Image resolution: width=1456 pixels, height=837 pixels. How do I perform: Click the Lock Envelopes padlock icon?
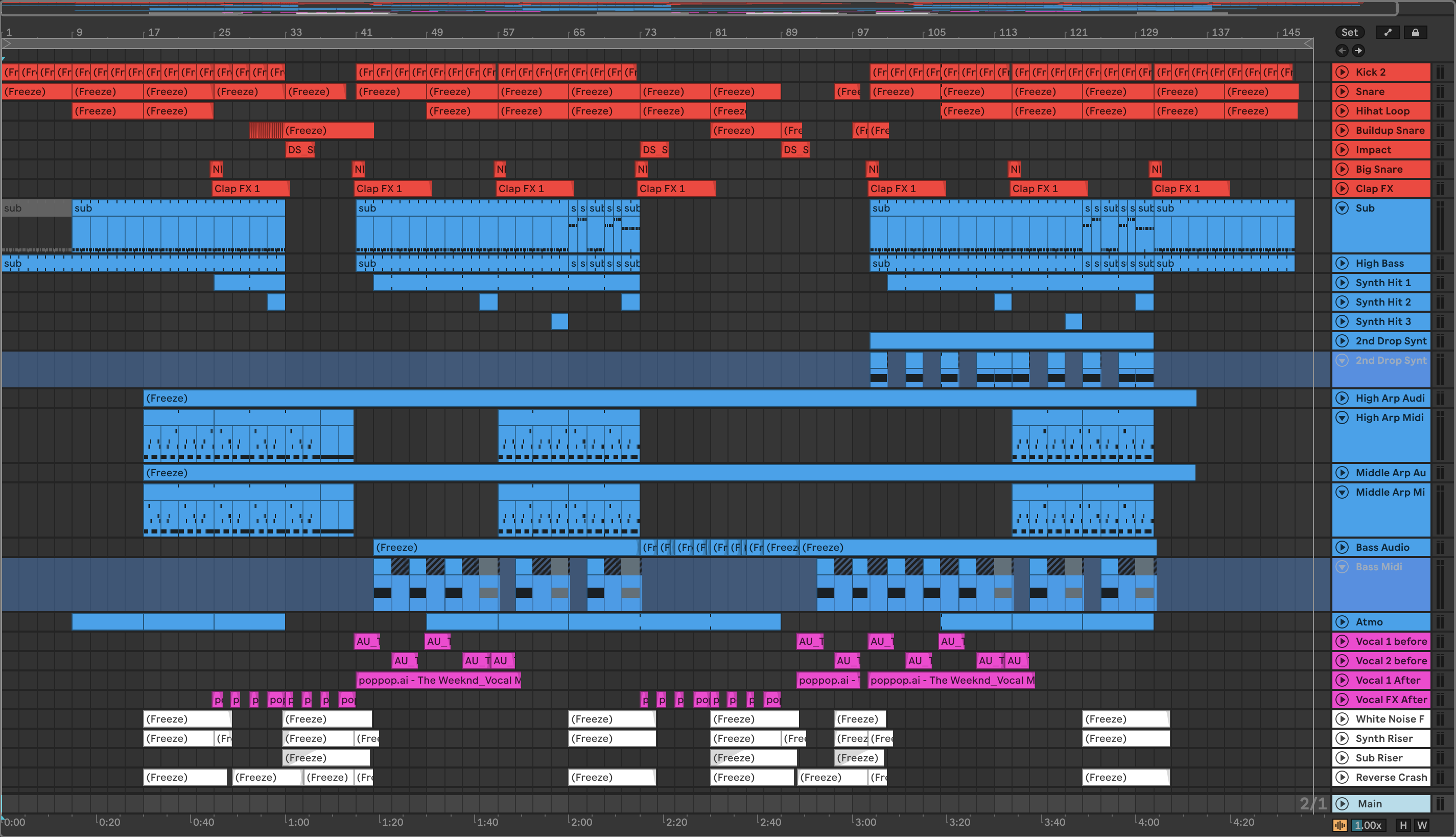click(x=1415, y=32)
